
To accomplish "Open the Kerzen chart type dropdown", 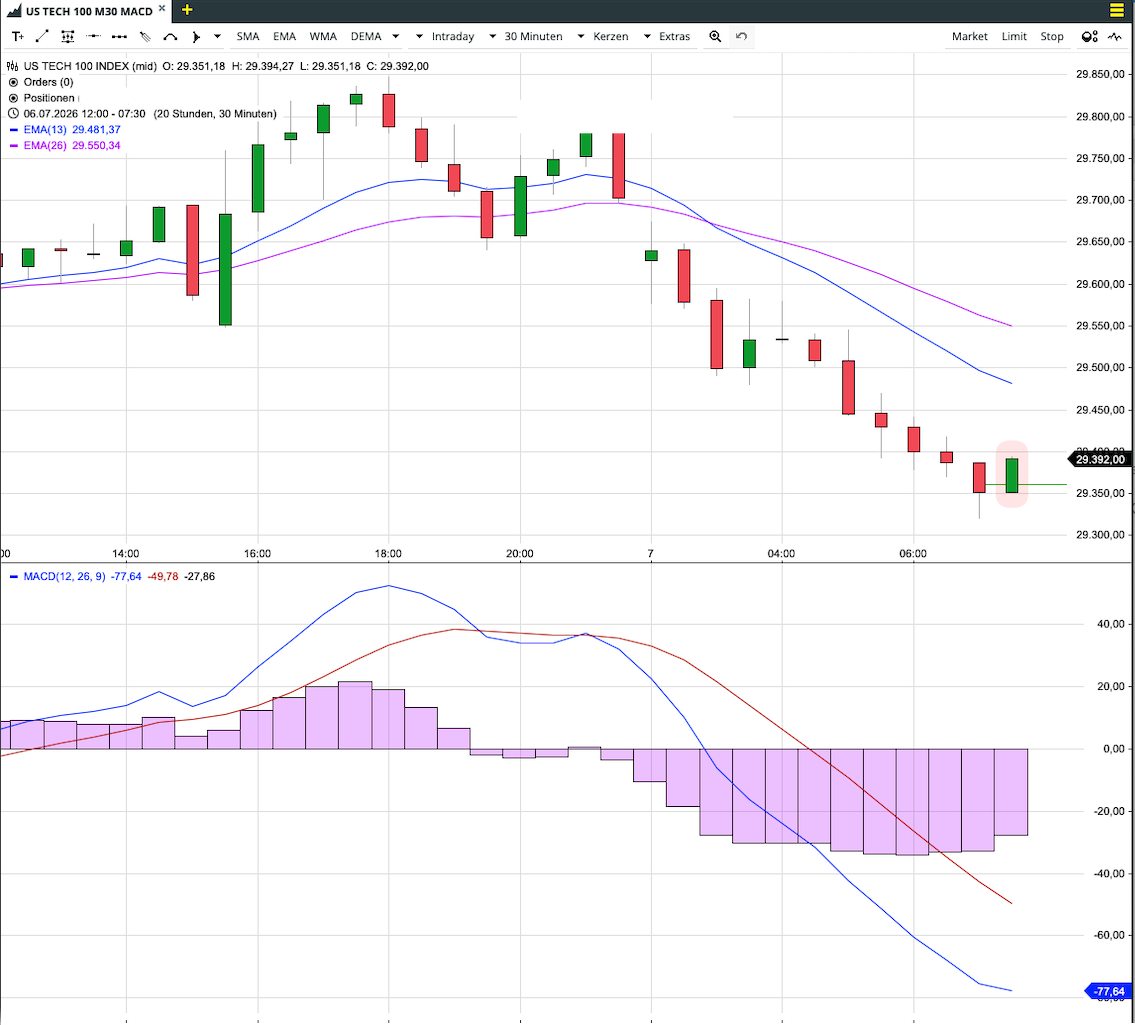I will pyautogui.click(x=603, y=36).
